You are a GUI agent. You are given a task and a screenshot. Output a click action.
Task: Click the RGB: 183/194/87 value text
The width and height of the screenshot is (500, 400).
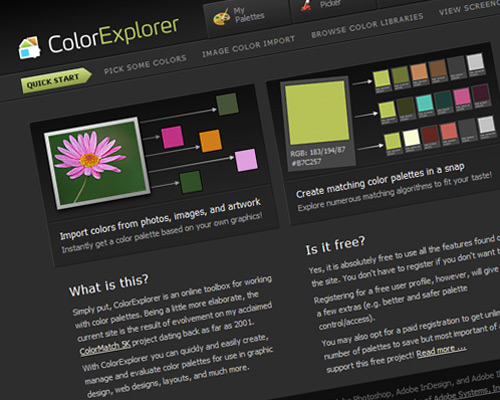click(x=318, y=152)
